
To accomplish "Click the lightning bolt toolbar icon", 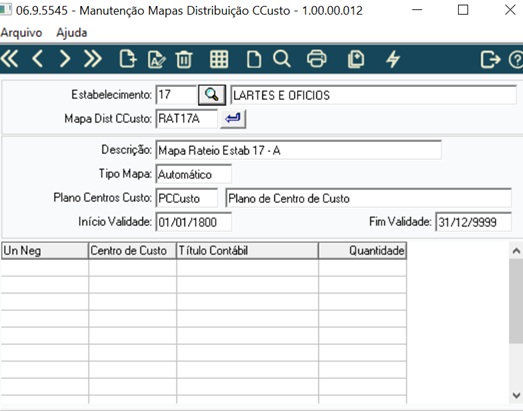I will click(x=393, y=59).
